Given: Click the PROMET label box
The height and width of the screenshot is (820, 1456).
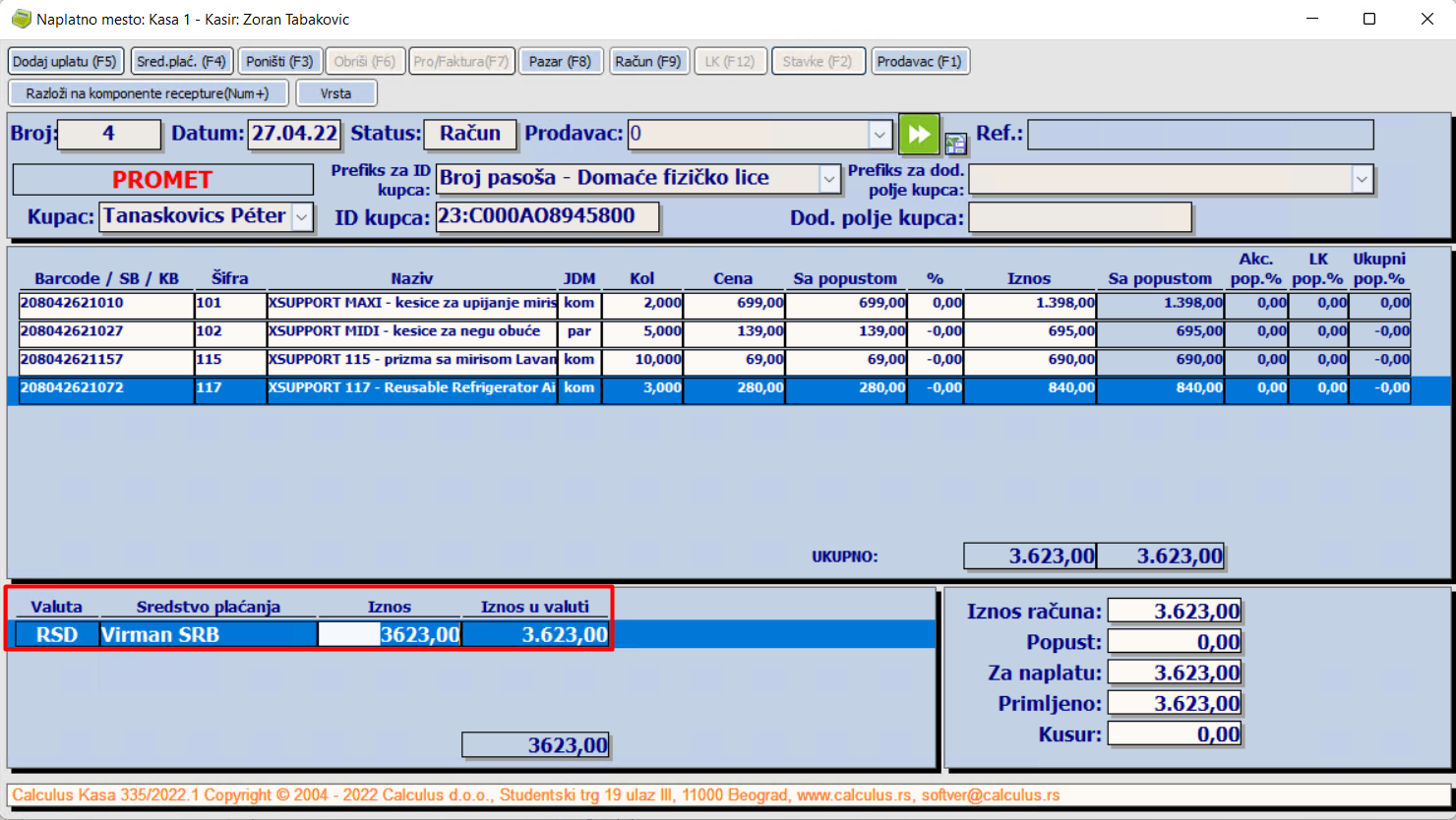Looking at the screenshot, I should pyautogui.click(x=163, y=180).
